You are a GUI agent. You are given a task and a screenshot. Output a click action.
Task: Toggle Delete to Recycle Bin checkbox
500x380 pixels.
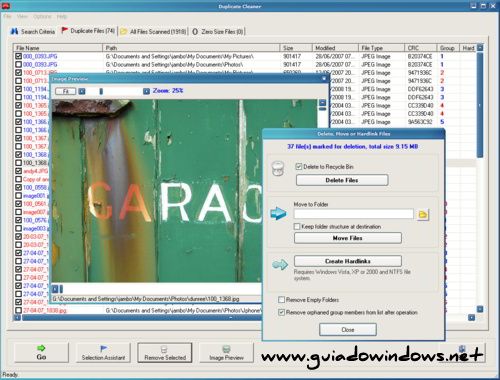299,166
